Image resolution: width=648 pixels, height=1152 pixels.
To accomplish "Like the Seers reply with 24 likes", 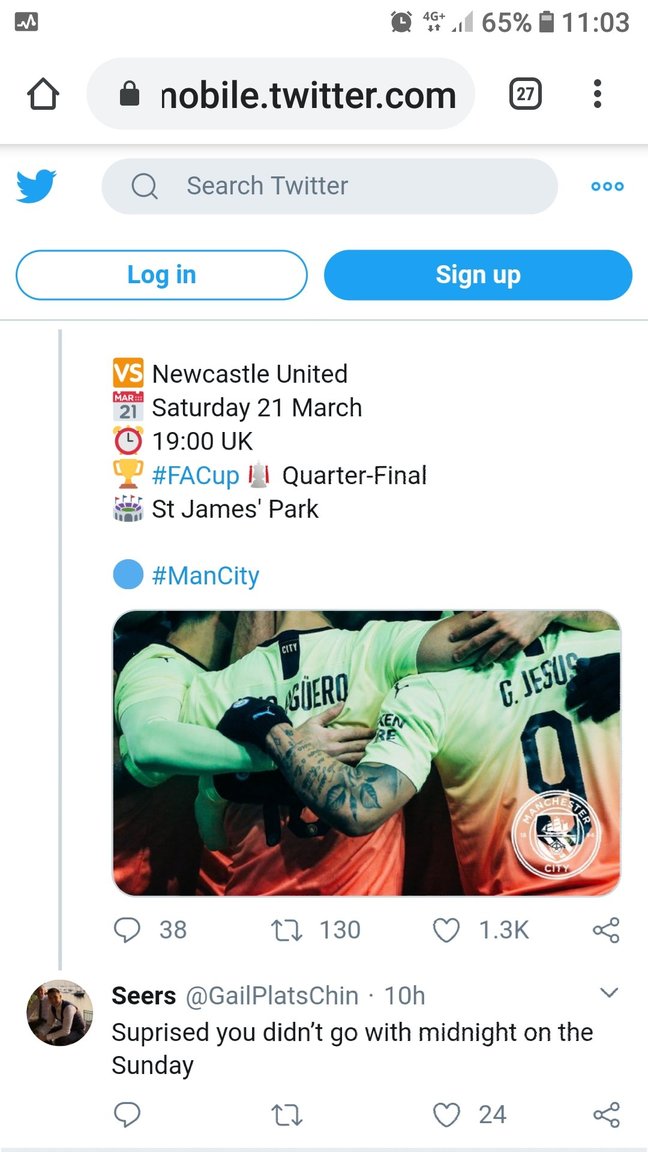I will point(446,1114).
